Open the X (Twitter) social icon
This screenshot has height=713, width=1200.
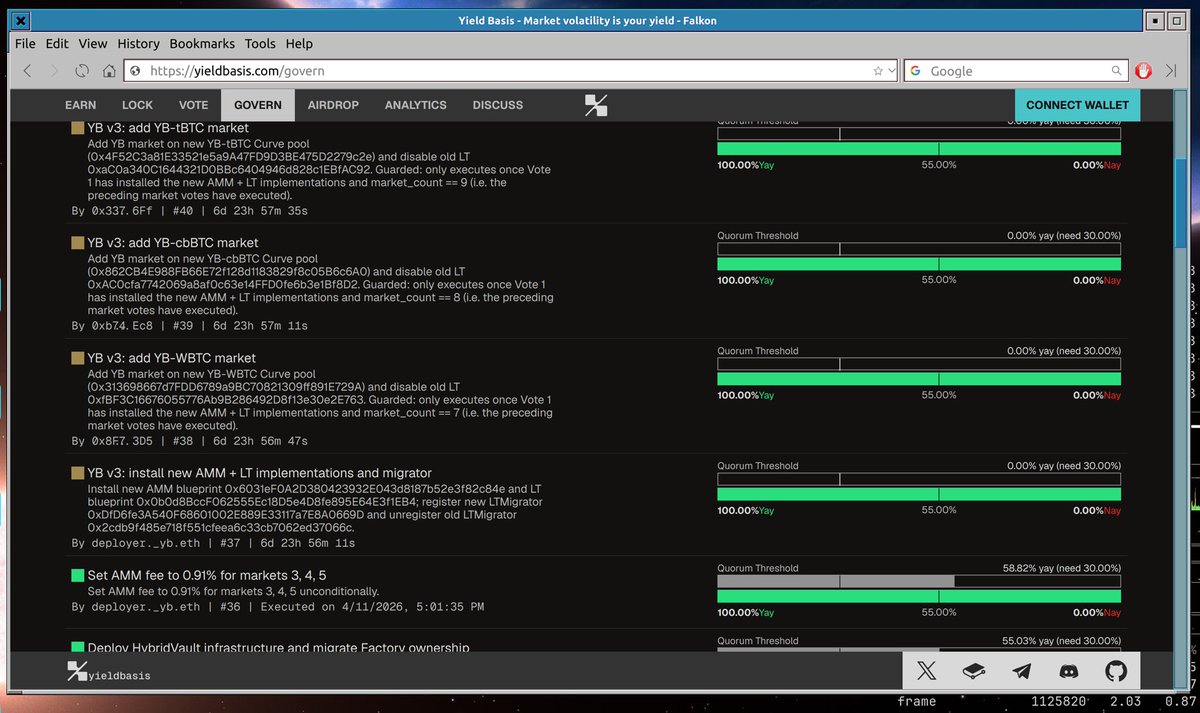(x=926, y=672)
